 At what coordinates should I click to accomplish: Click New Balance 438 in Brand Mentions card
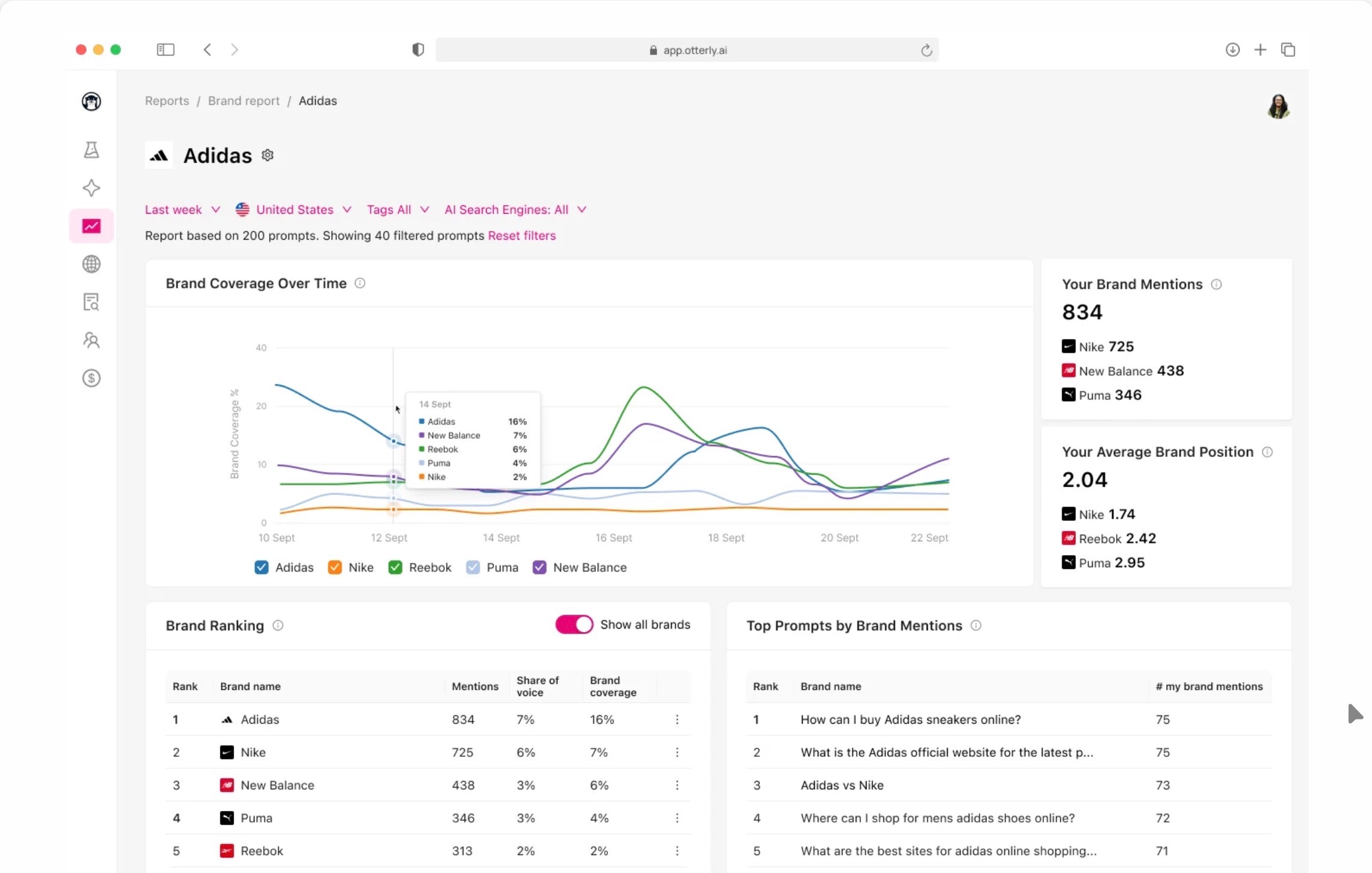click(1123, 371)
